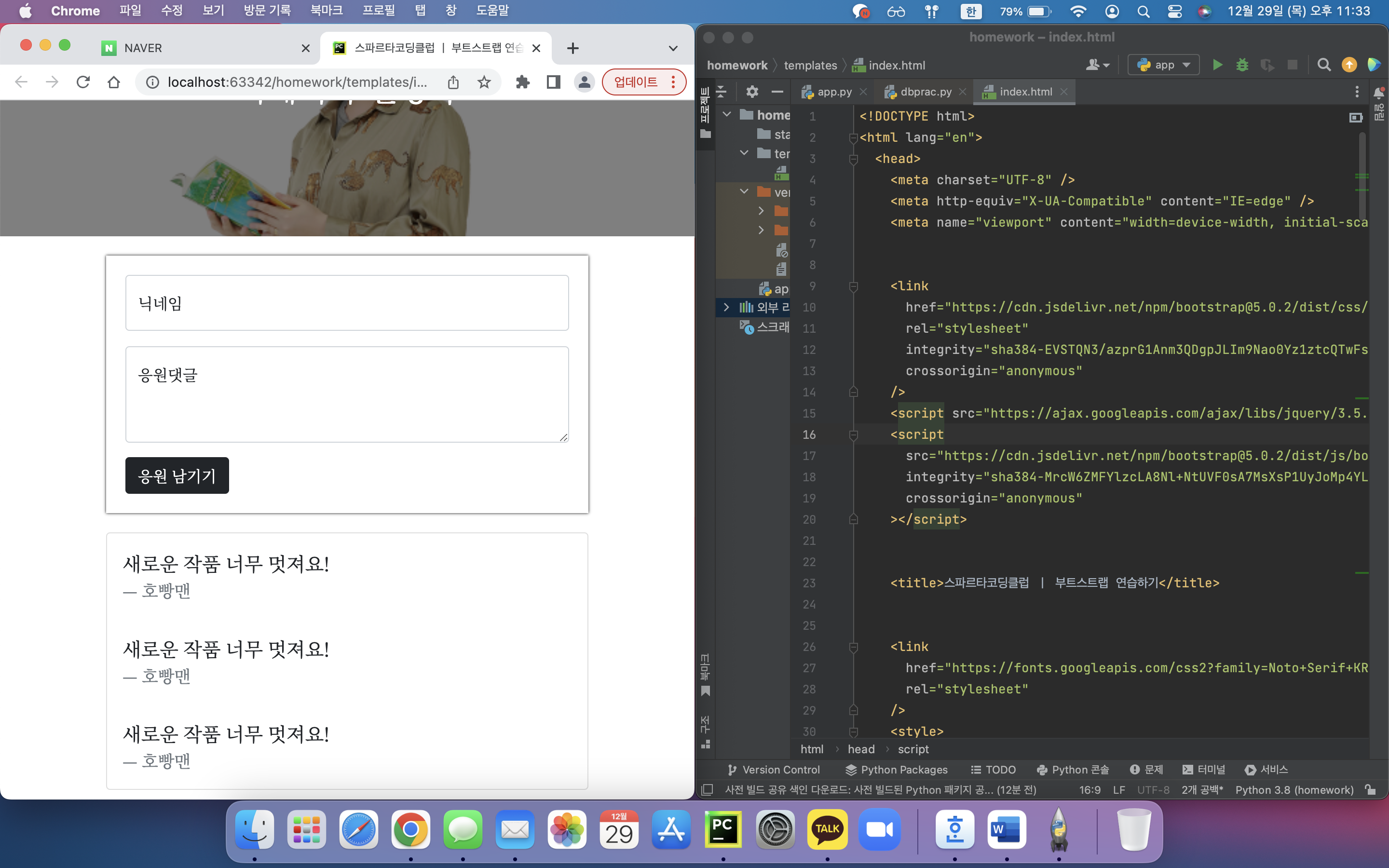Screen dimensions: 1389x868
Task: Reload the localhost page in Chrome
Action: (83, 82)
